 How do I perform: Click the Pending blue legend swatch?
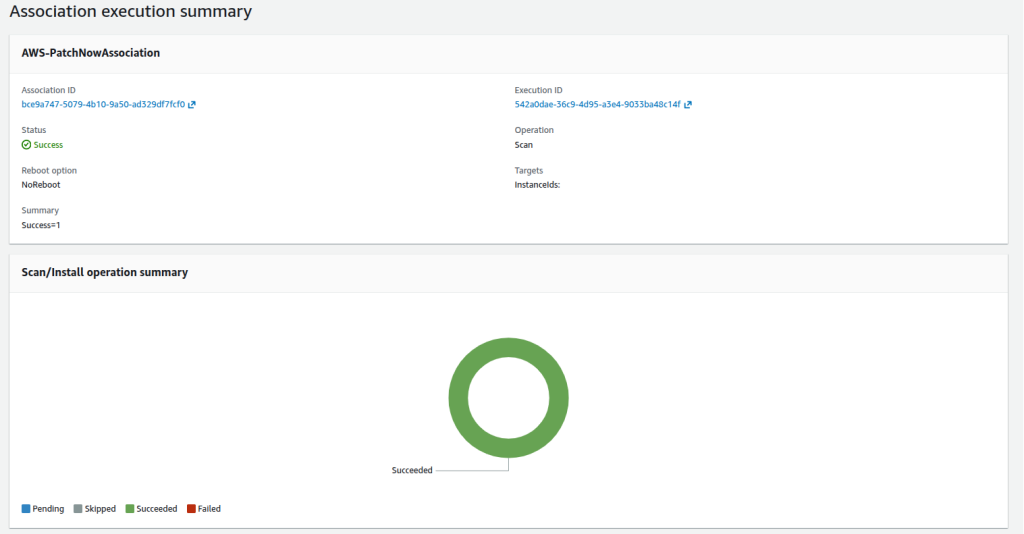tap(26, 509)
